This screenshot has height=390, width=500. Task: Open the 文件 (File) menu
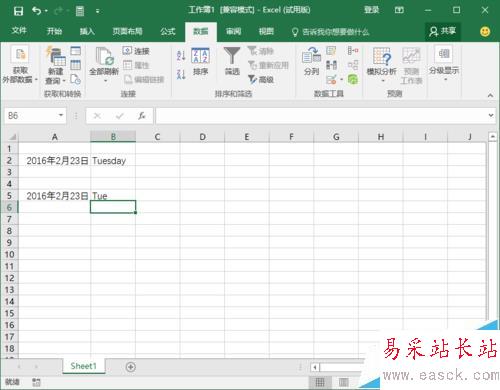tap(19, 31)
